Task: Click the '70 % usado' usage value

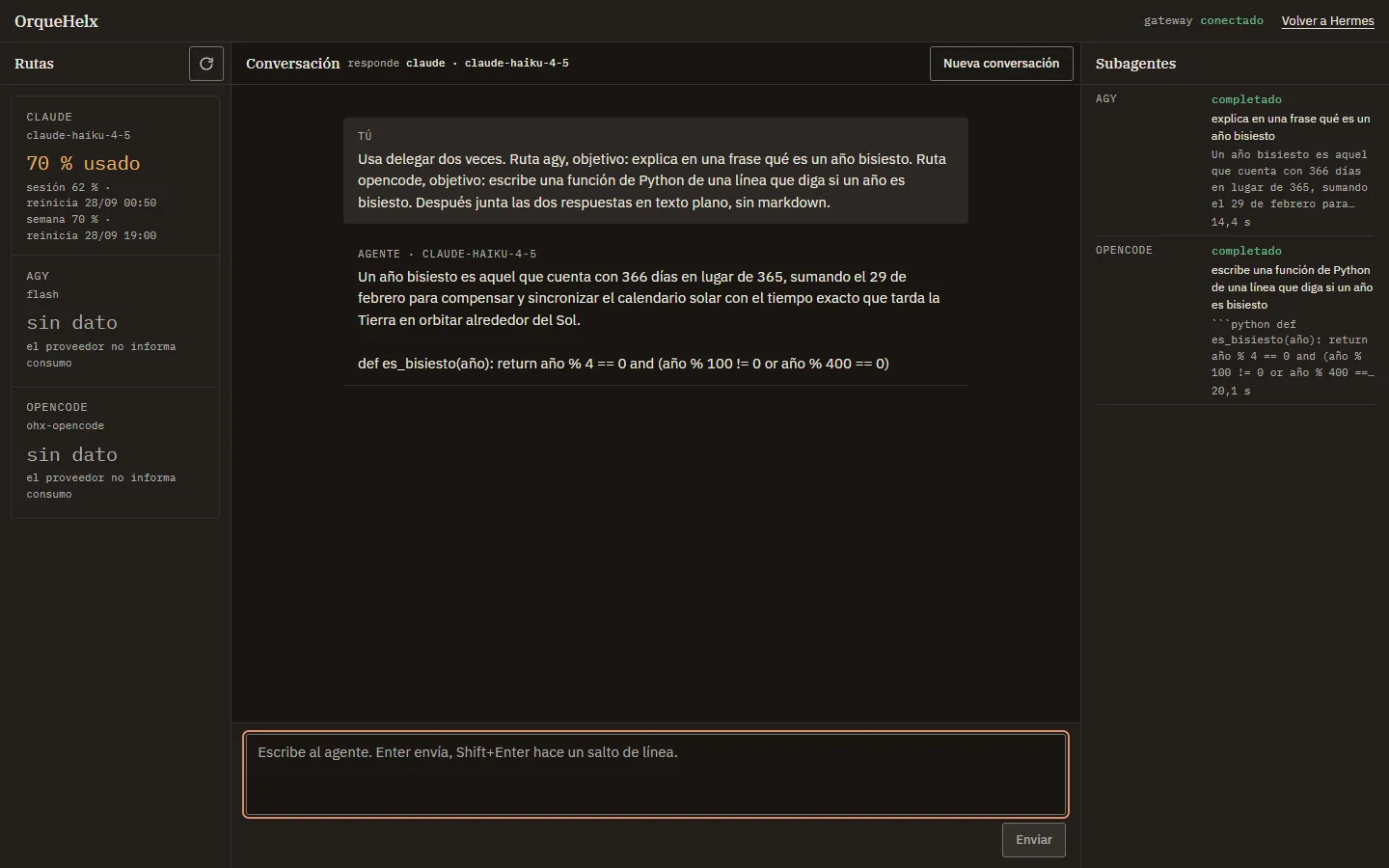Action: click(83, 163)
